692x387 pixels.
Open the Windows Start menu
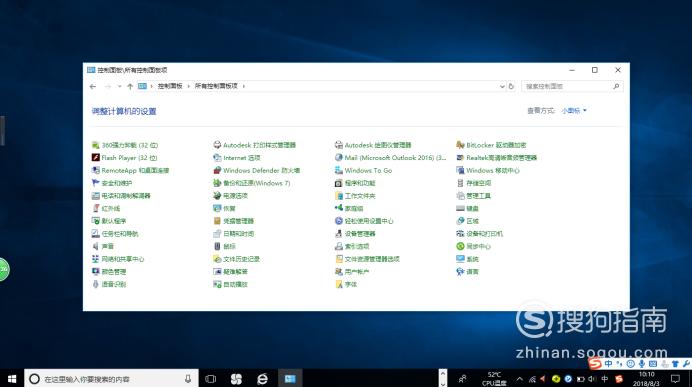tap(12, 379)
